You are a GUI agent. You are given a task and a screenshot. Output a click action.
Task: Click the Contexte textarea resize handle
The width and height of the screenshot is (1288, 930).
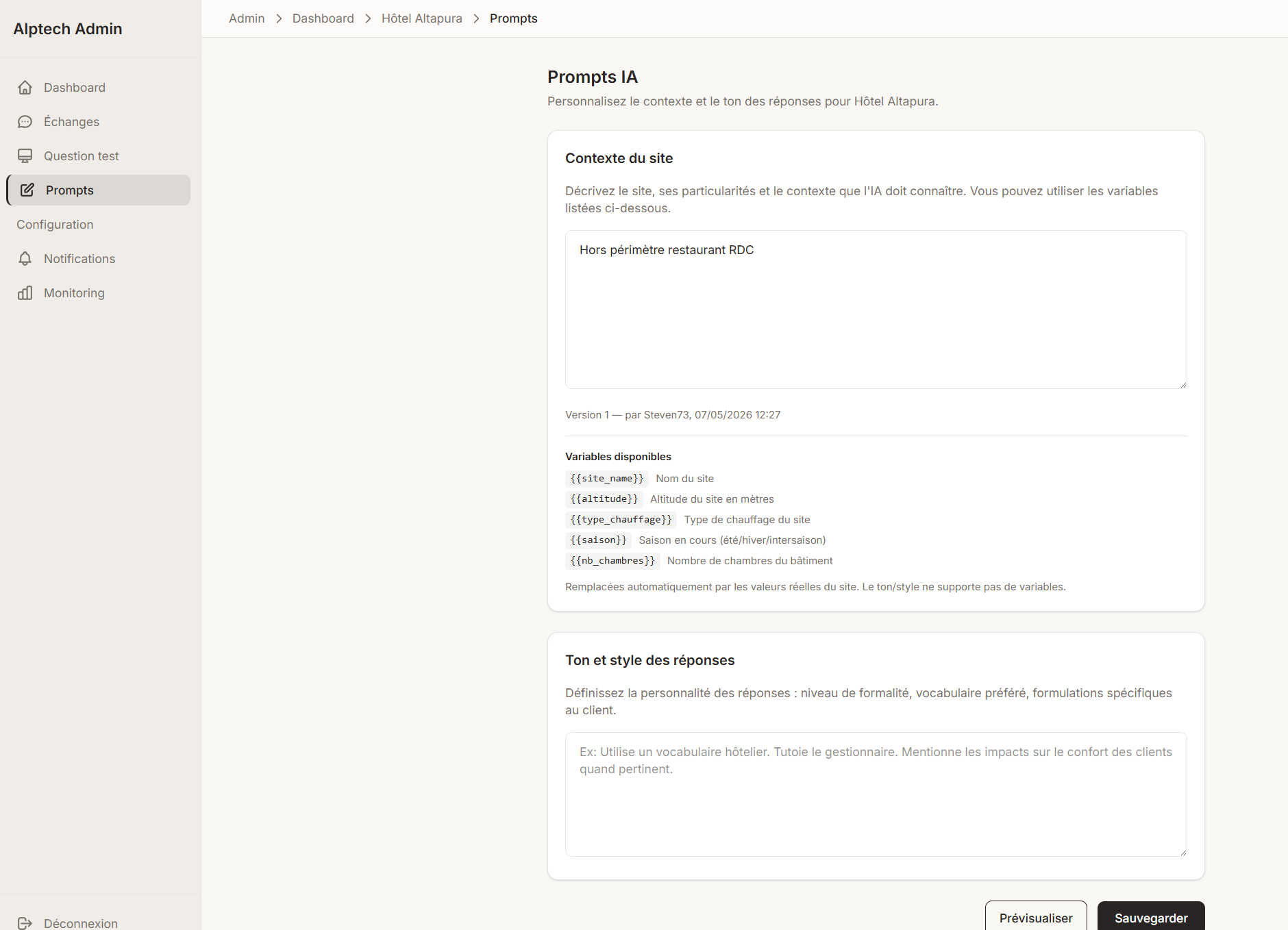[x=1182, y=384]
